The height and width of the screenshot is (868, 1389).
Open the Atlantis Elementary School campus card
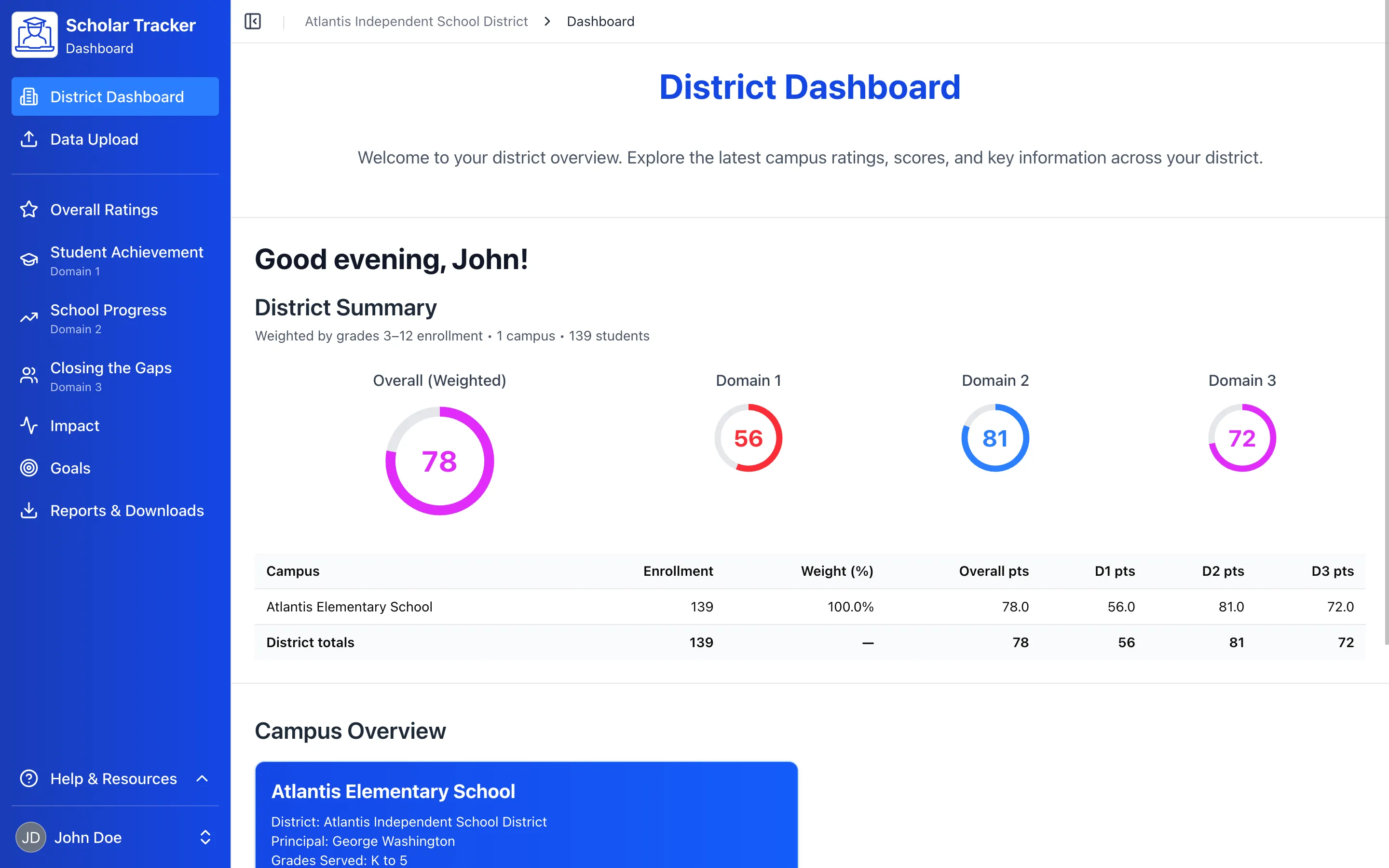click(526, 815)
